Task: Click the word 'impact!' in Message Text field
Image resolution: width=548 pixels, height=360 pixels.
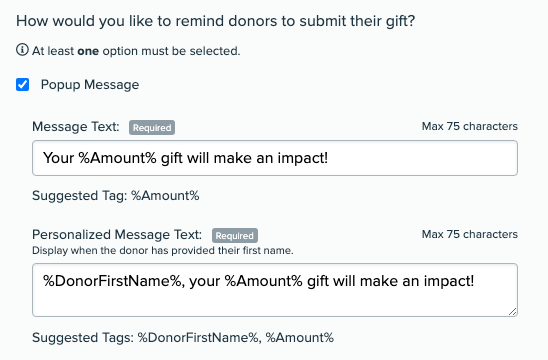Action: pyautogui.click(x=303, y=158)
